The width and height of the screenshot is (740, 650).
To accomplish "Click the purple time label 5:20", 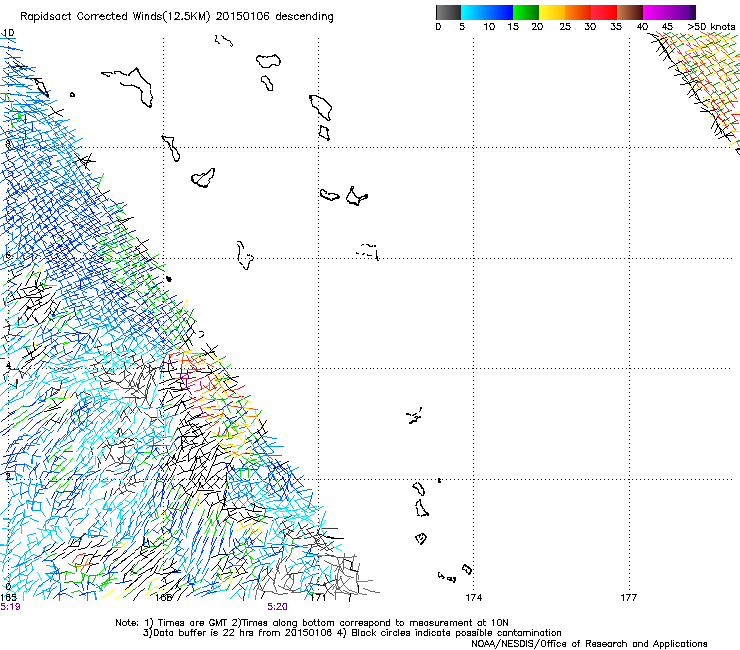I will coord(277,607).
